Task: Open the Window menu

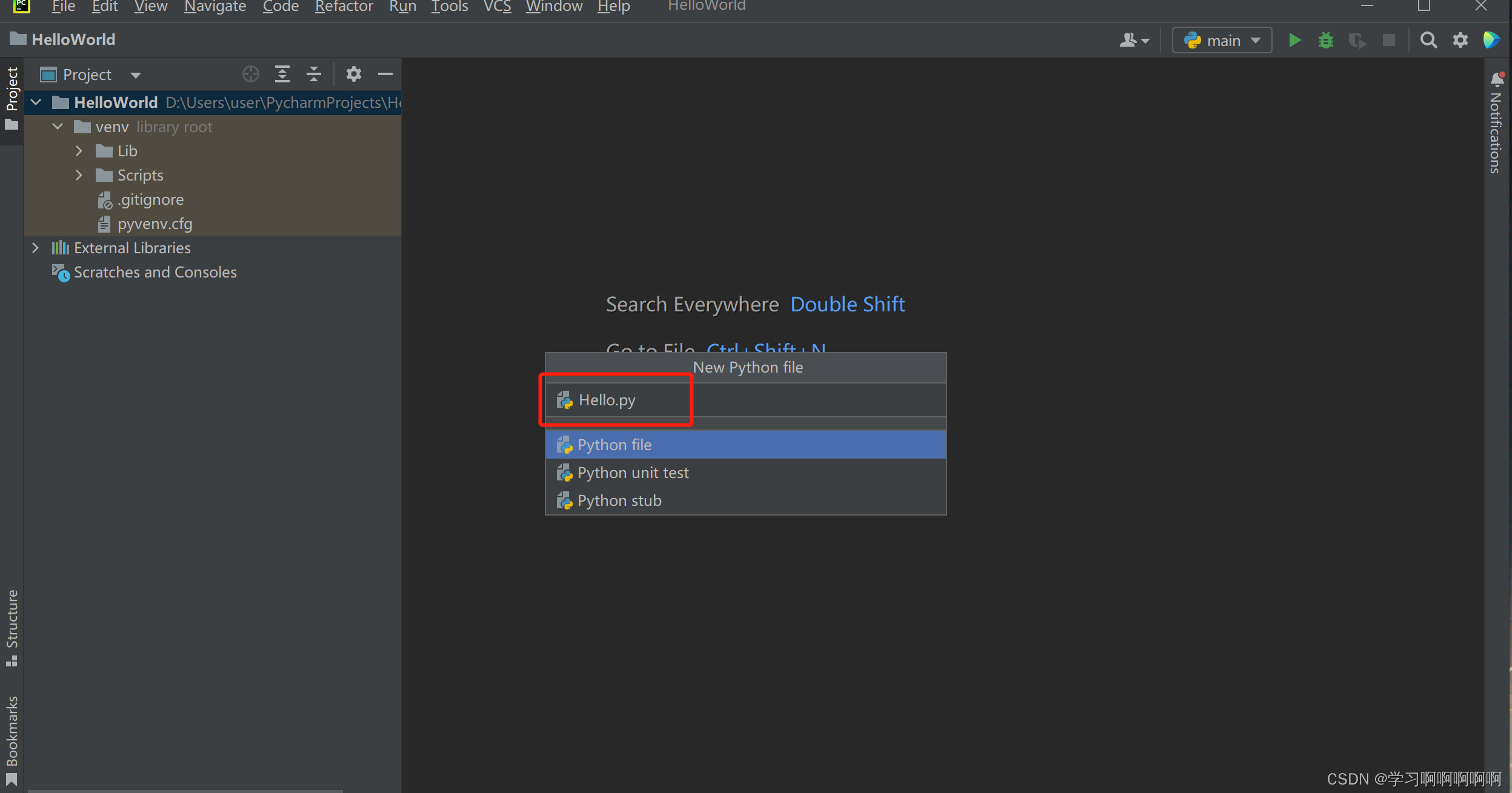Action: (x=555, y=7)
